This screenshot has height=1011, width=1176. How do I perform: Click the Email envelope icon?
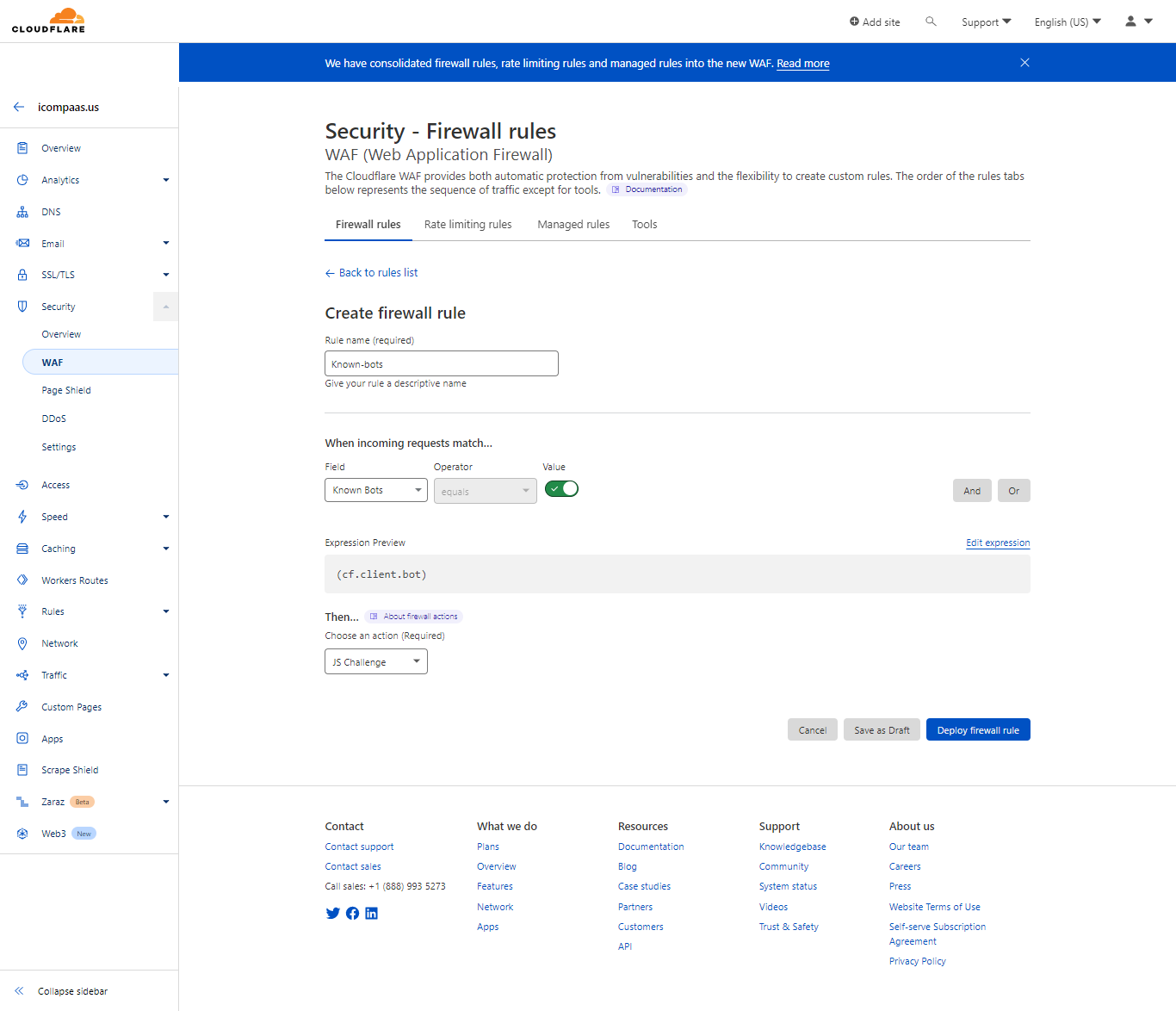[x=22, y=244]
